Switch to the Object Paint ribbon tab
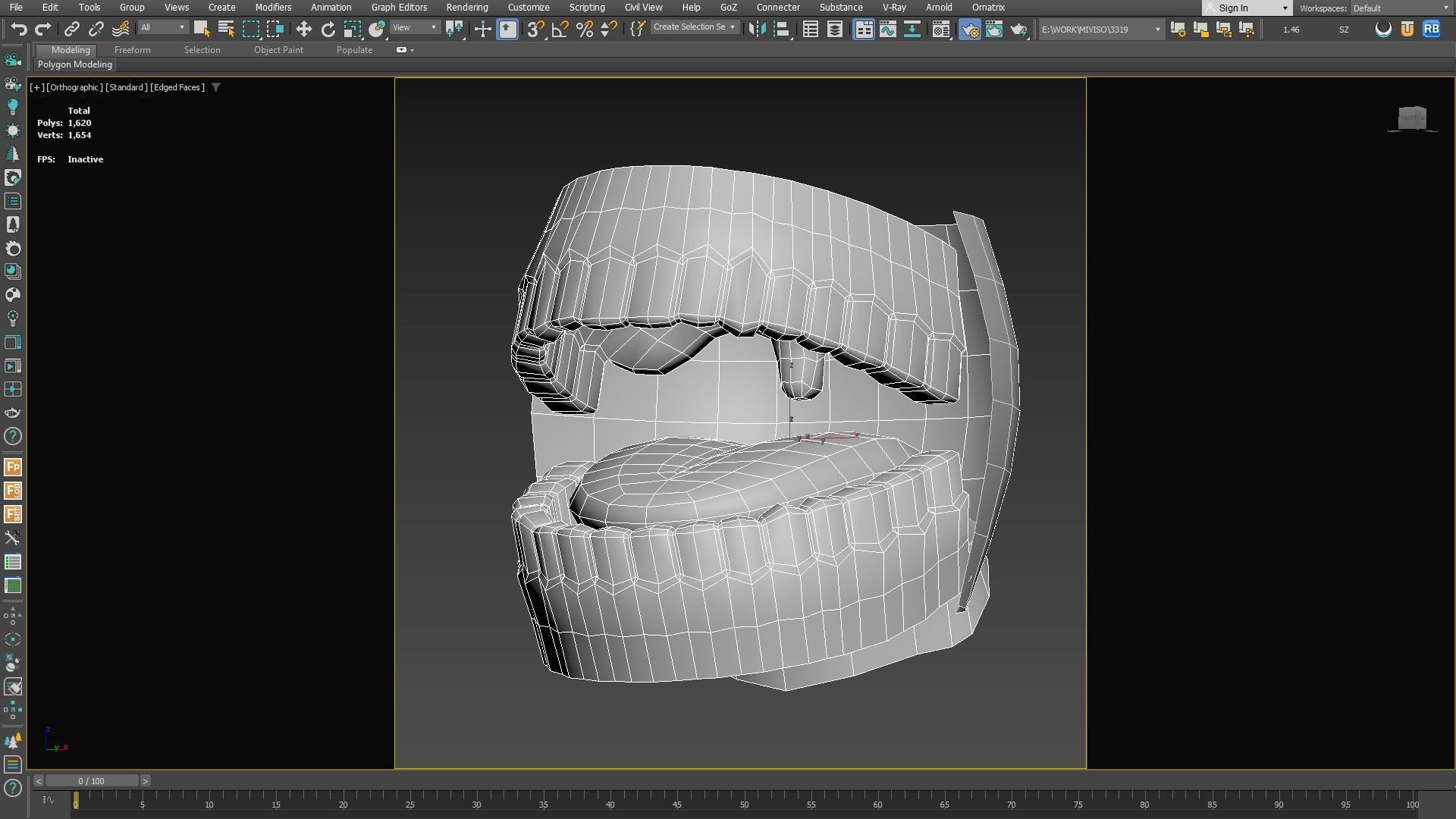1456x819 pixels. pos(278,50)
